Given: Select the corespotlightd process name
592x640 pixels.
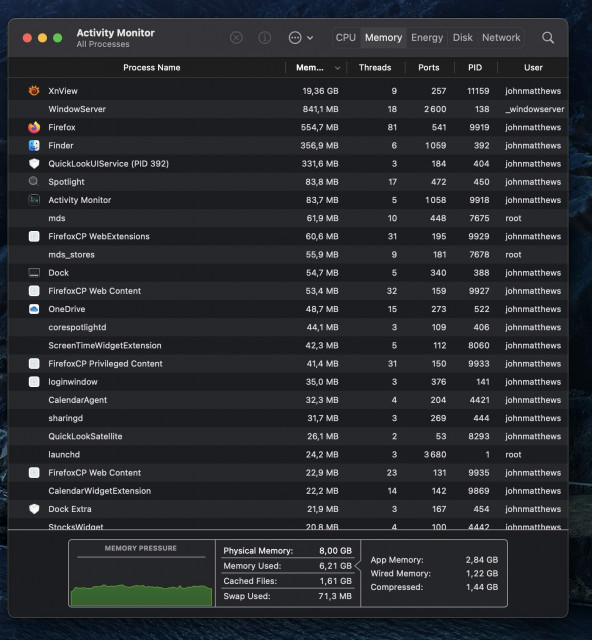Looking at the screenshot, I should coord(77,327).
